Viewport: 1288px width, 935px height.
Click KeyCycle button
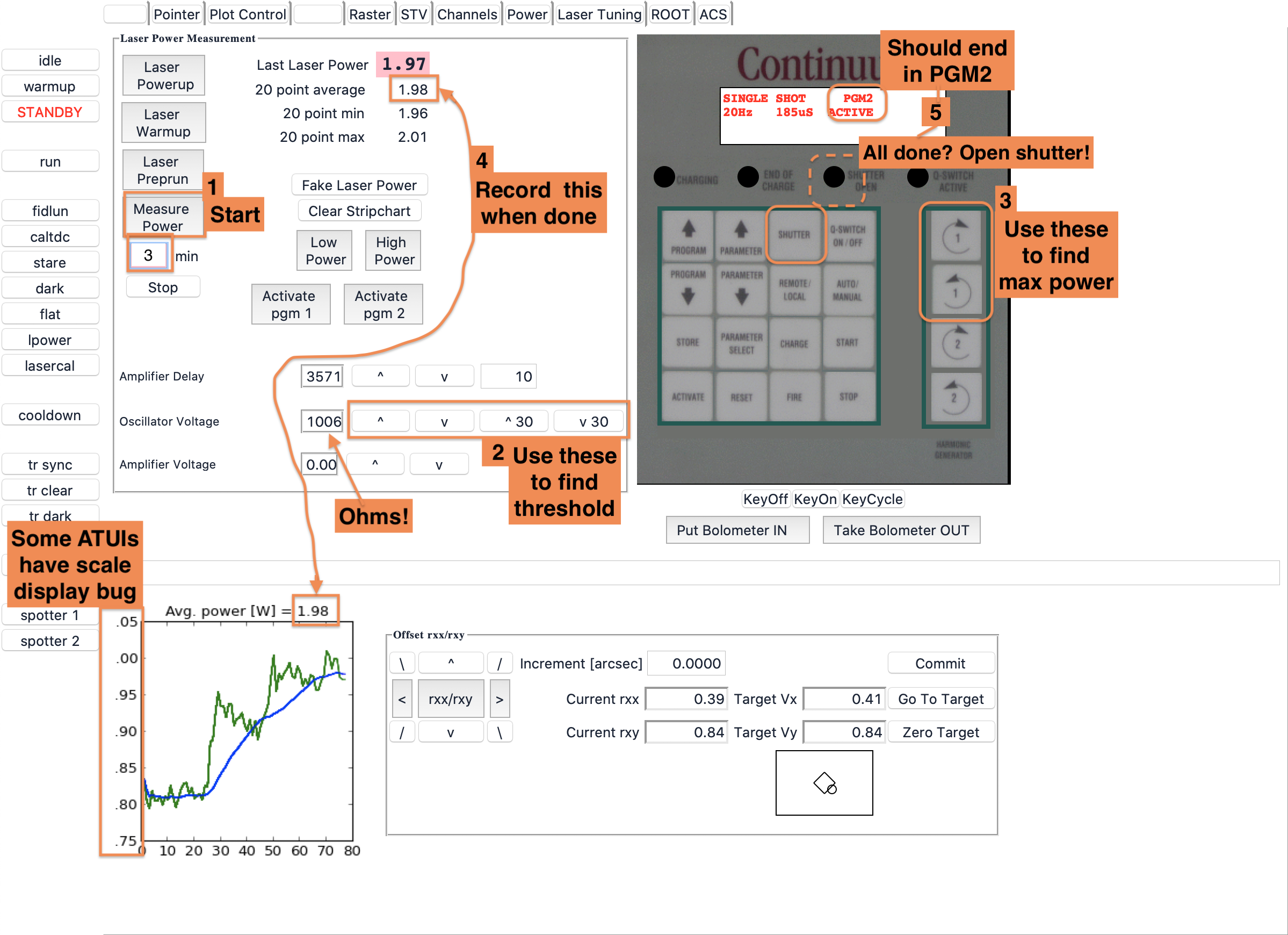pos(872,499)
